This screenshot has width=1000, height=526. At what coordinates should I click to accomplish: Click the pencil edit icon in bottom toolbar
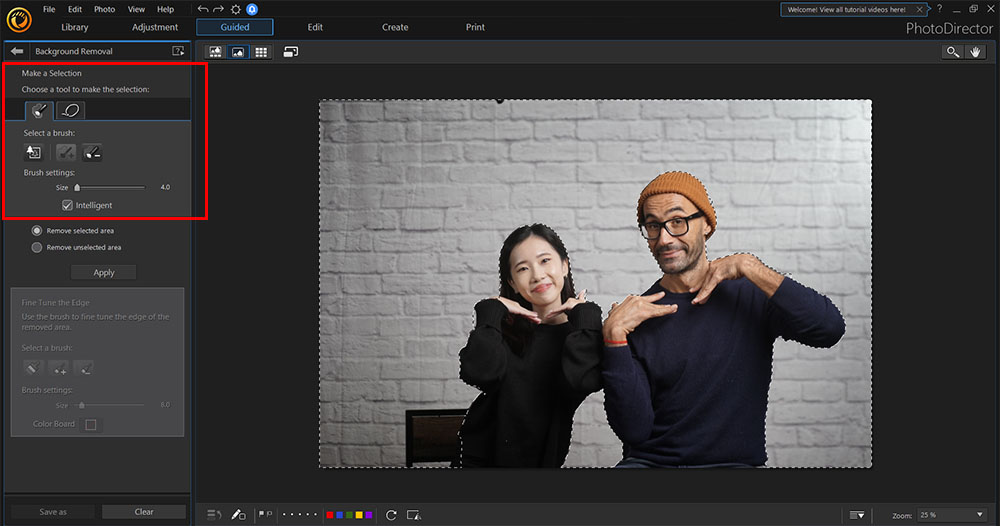click(x=239, y=515)
